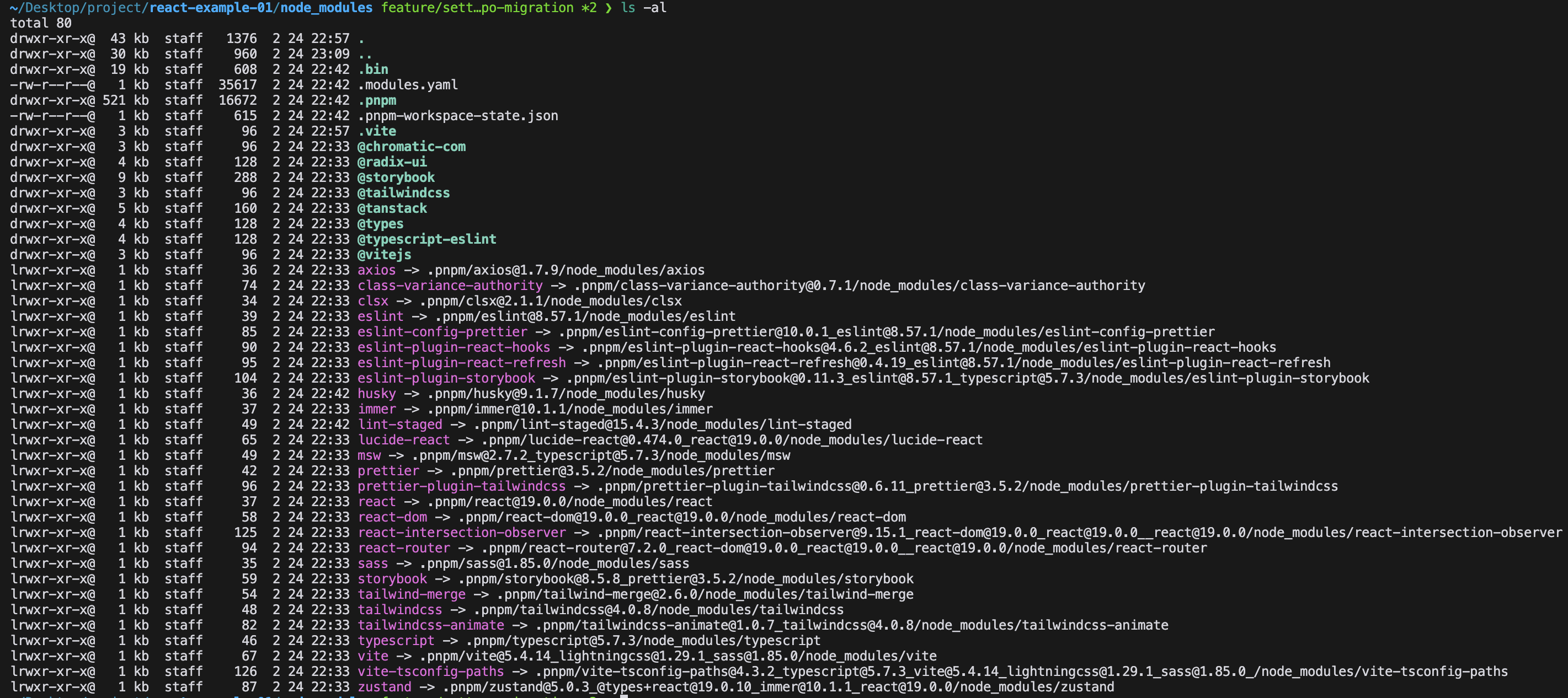This screenshot has height=698, width=1568.
Task: Select the .modules.yaml file name
Action: pos(407,84)
